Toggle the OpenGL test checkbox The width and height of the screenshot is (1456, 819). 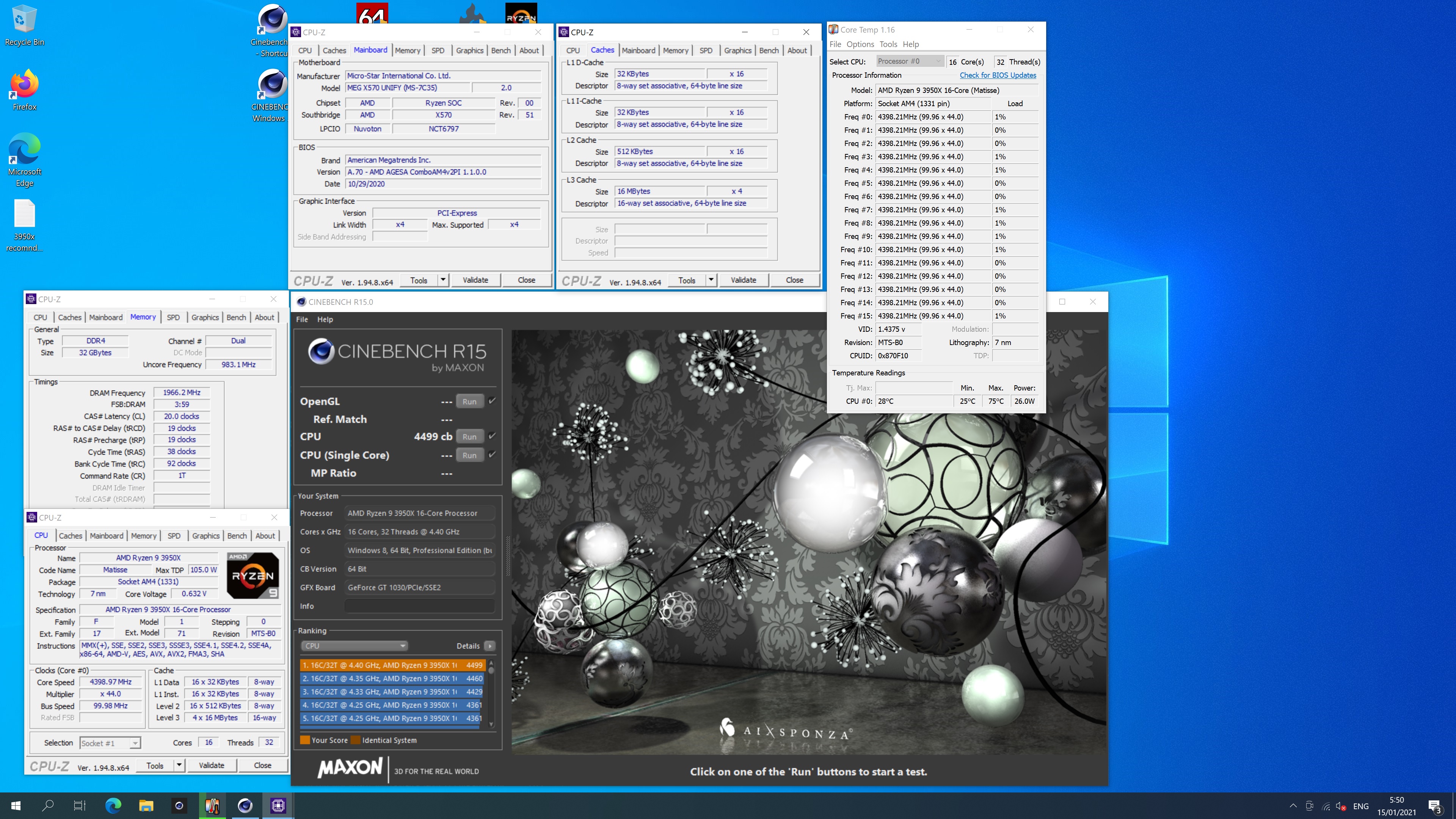click(x=492, y=401)
